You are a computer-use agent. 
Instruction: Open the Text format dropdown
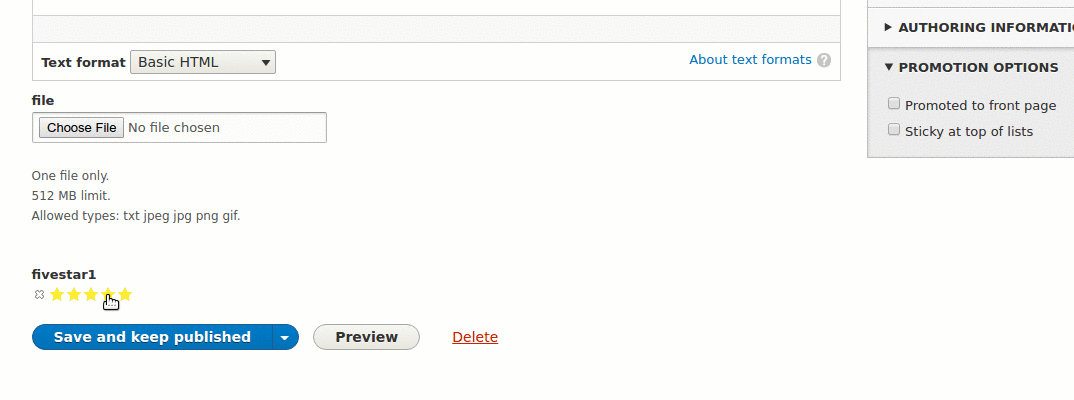coord(203,62)
